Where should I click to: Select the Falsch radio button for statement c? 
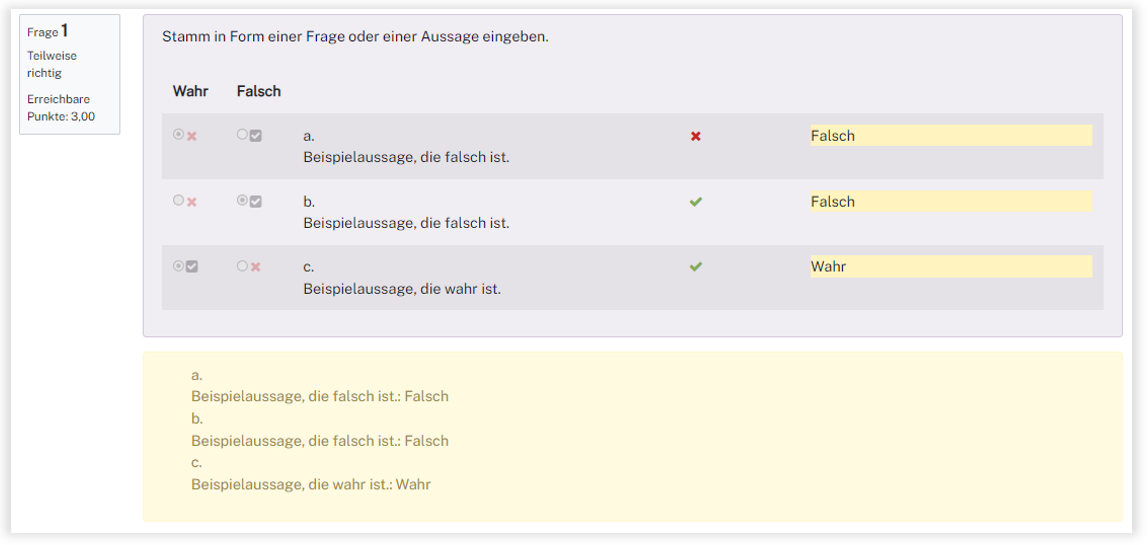click(242, 266)
